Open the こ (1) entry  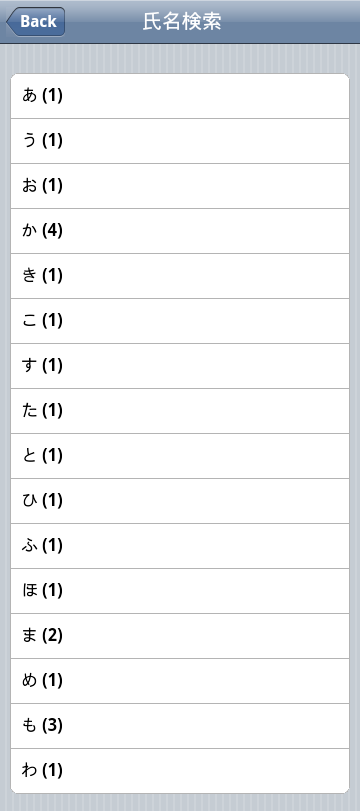[x=180, y=321]
